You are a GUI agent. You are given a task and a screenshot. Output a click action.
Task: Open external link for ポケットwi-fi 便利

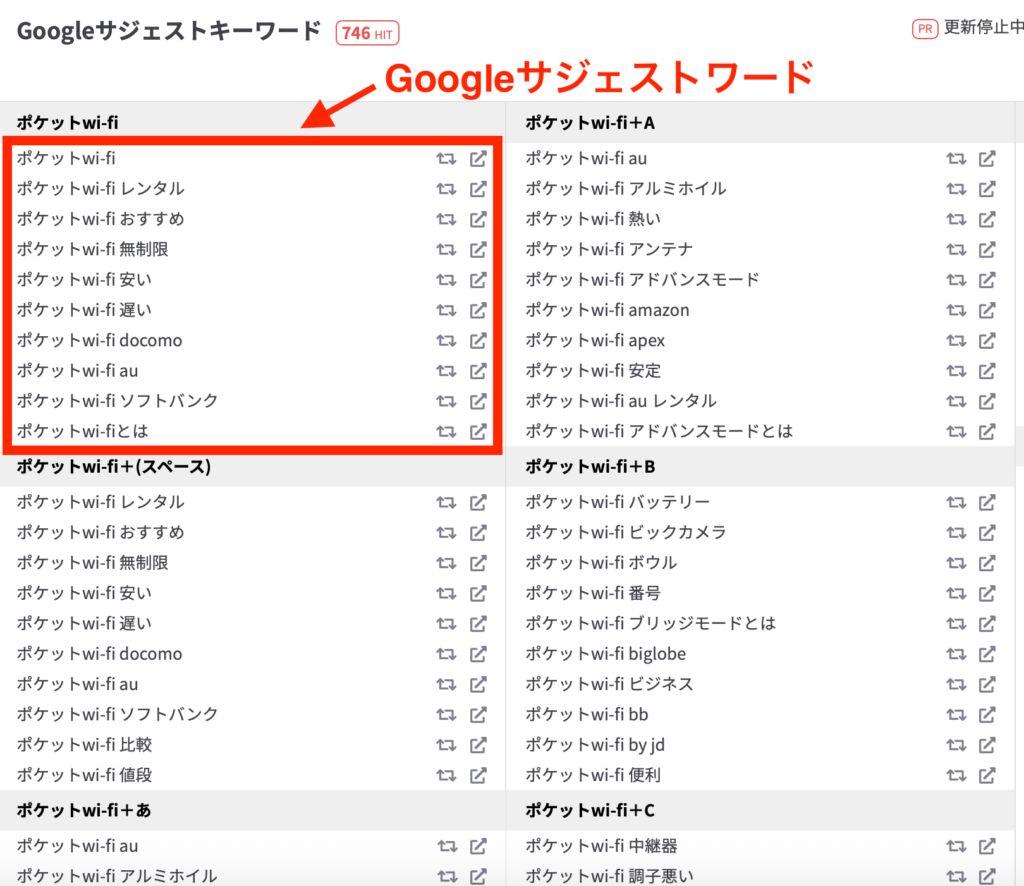tap(987, 776)
